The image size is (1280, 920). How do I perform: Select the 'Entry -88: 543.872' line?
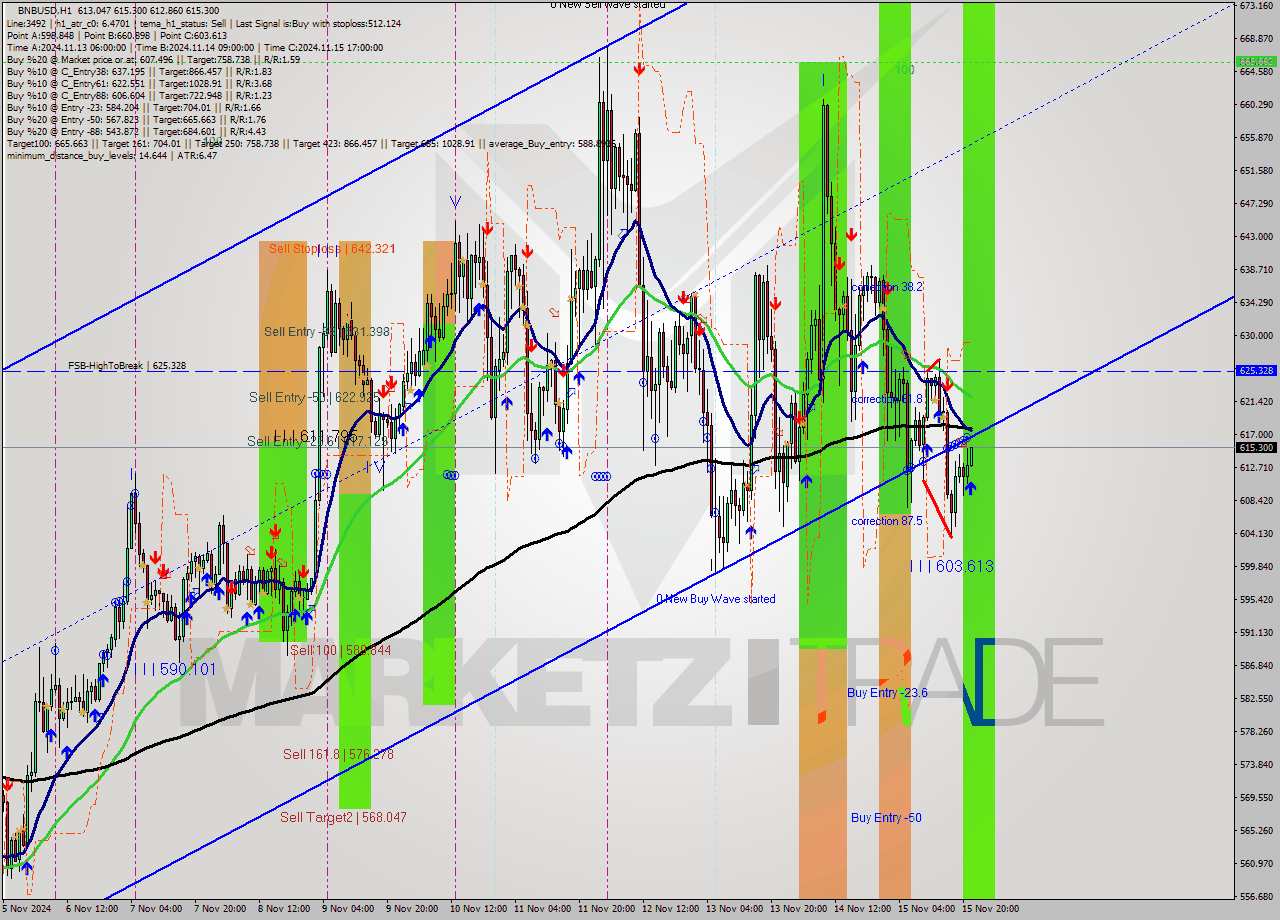136,131
